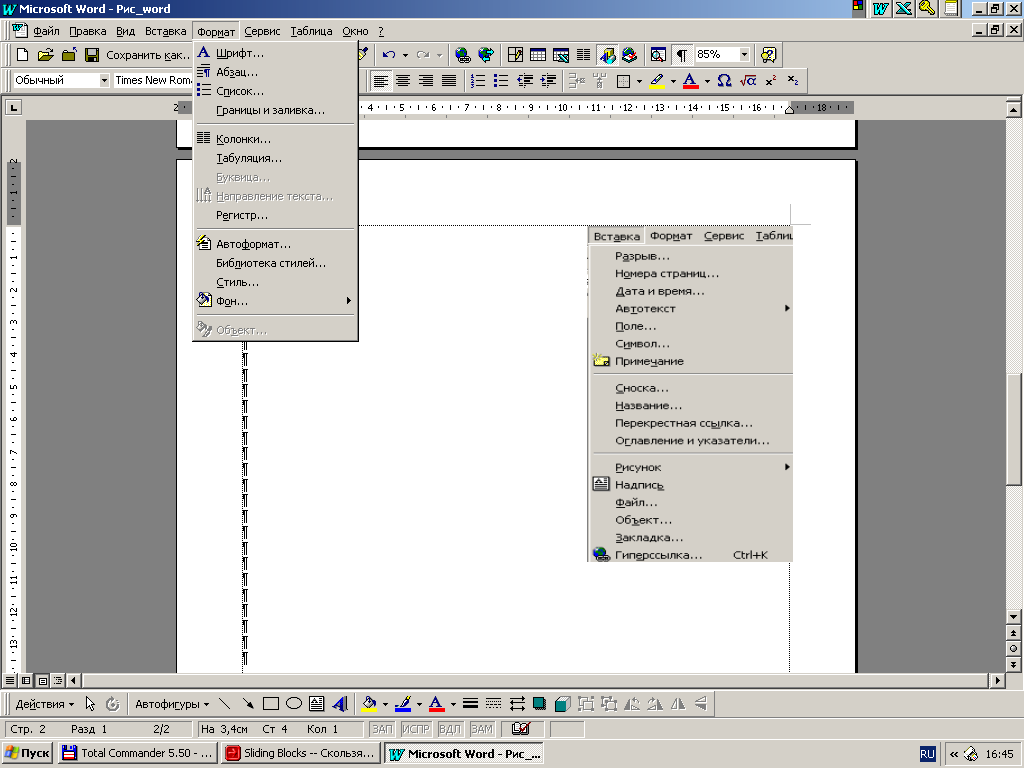Viewport: 1024px width, 768px height.
Task: Save the document with the floppy icon
Action: [x=92, y=55]
